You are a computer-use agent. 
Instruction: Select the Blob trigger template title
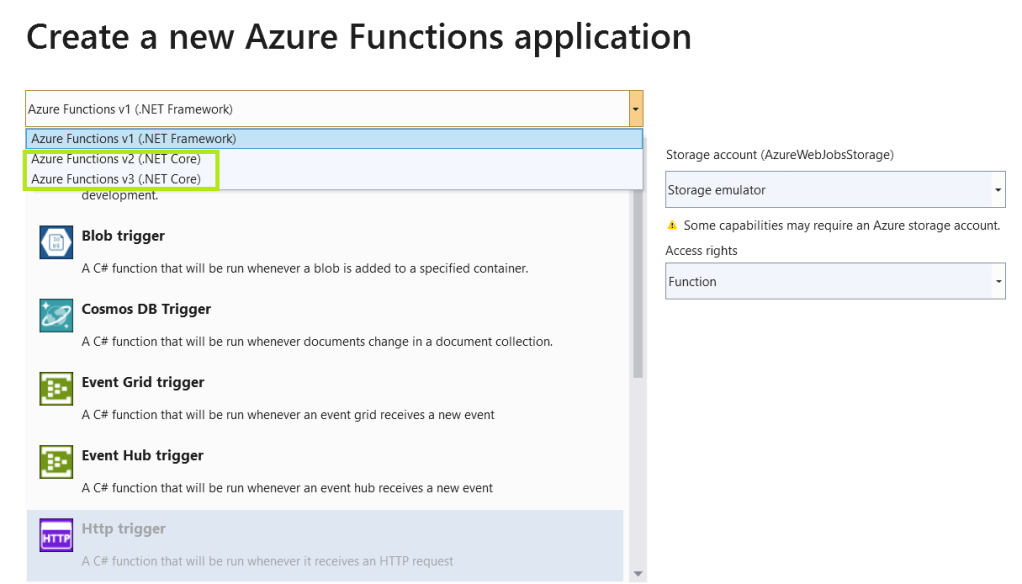(x=123, y=236)
